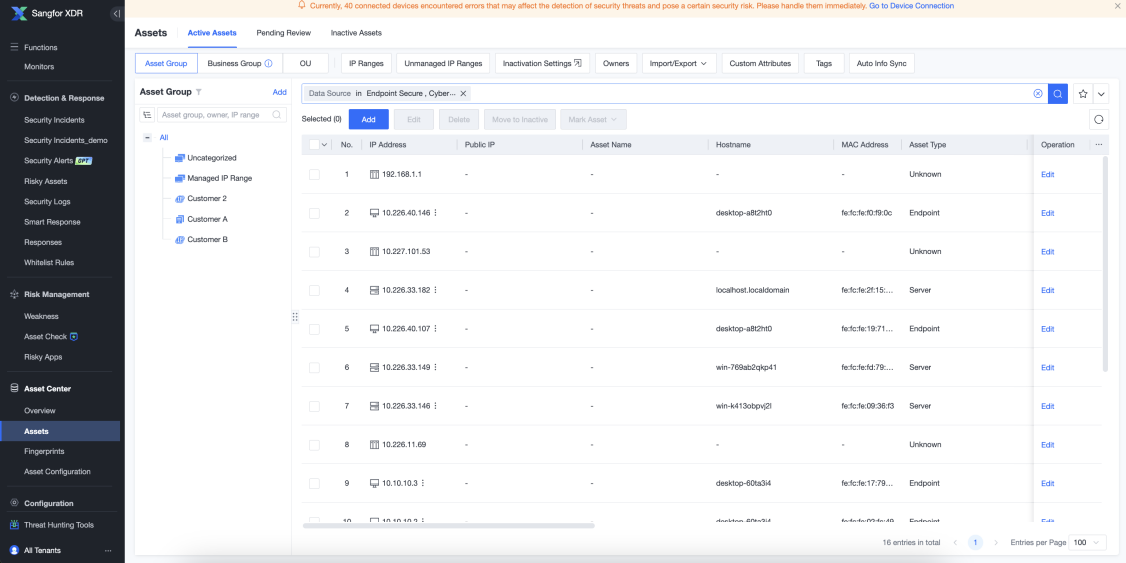
Task: Click the asset group search magnifier icon
Action: [x=276, y=115]
